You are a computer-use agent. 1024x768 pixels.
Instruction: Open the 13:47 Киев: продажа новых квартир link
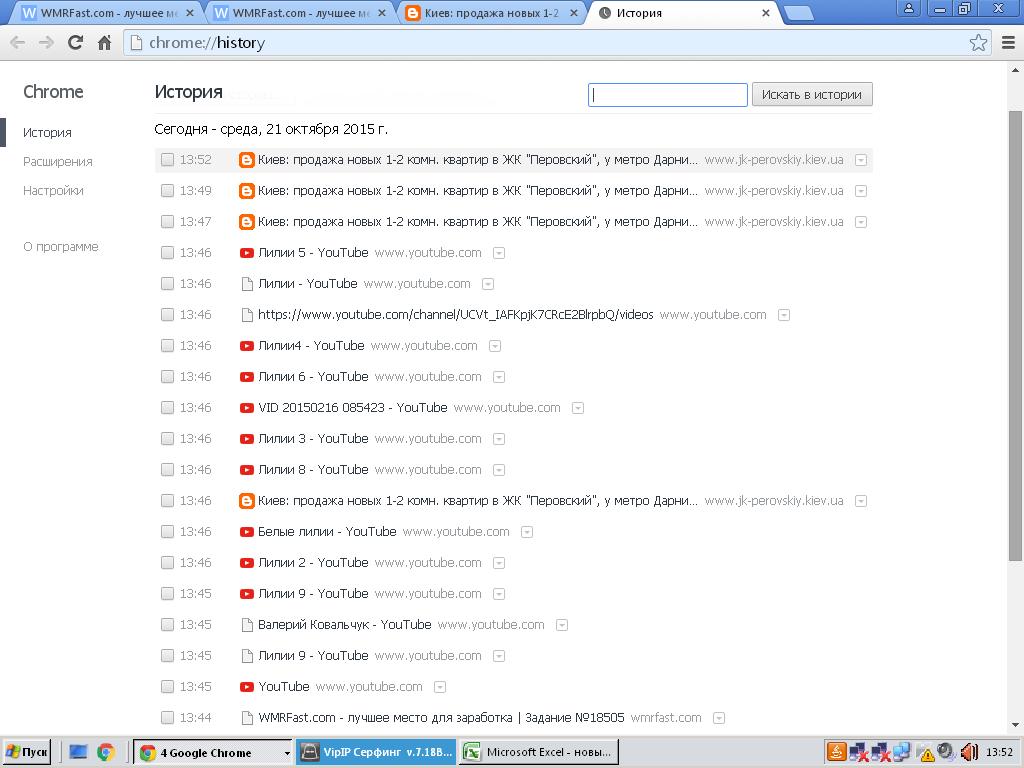477,222
